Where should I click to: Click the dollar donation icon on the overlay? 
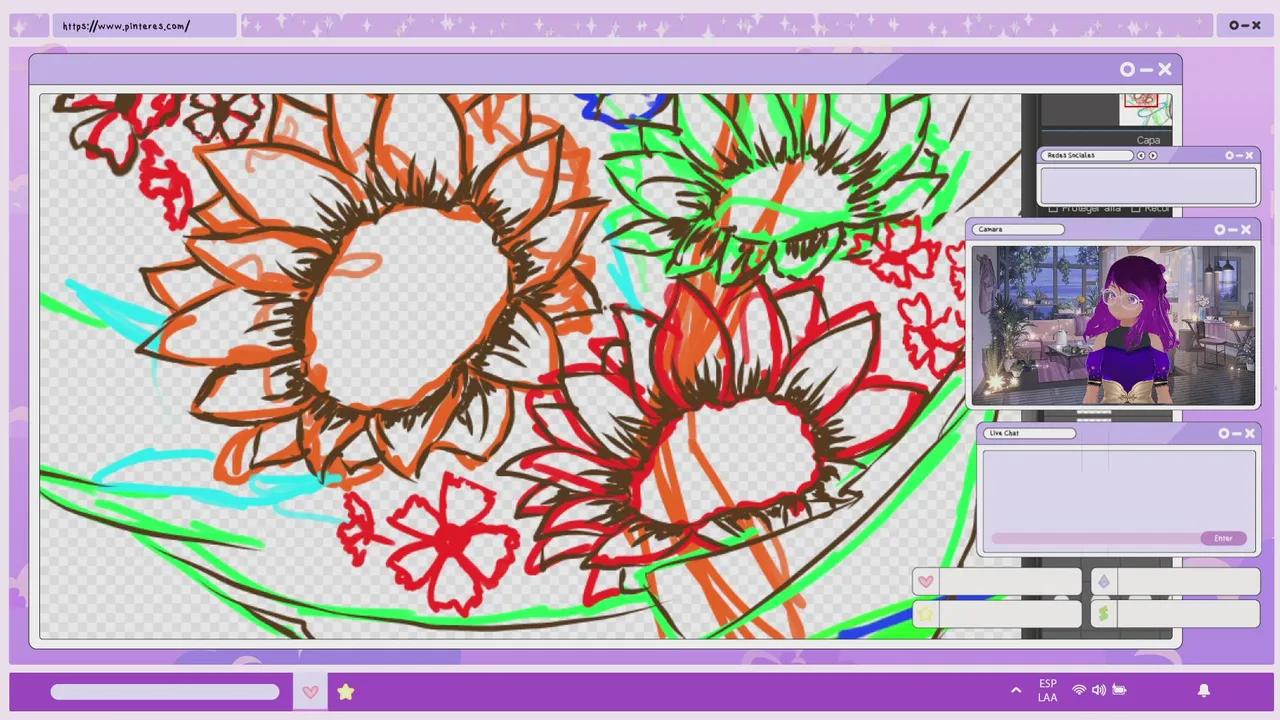[1103, 612]
